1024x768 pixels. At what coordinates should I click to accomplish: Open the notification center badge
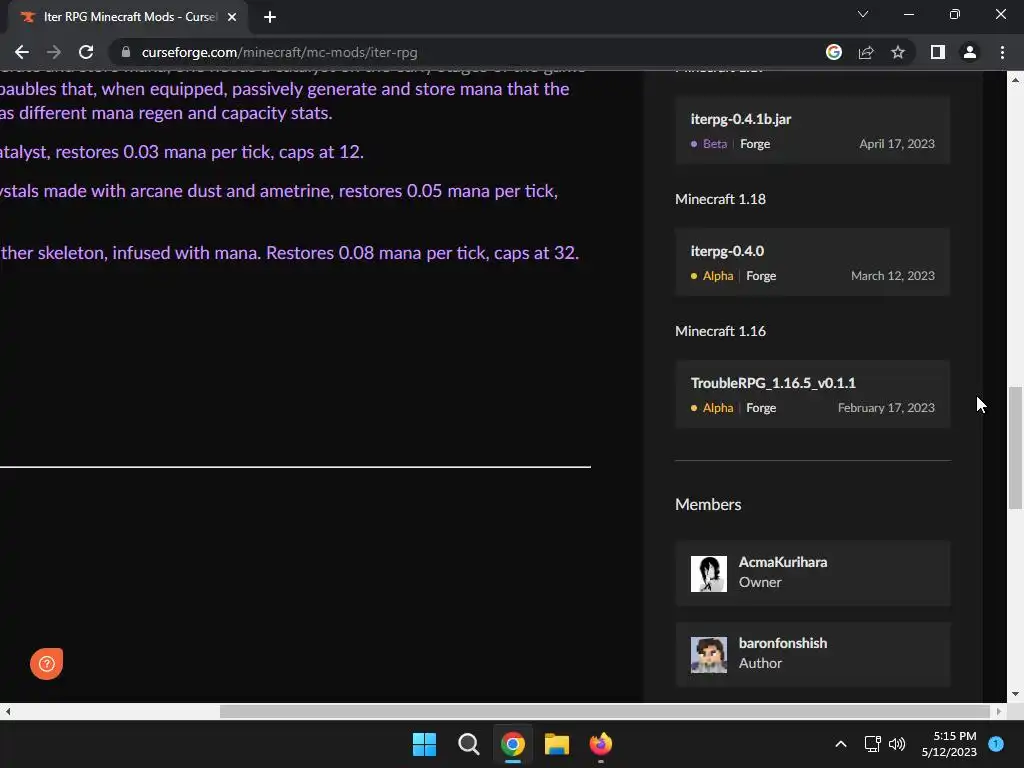point(996,743)
